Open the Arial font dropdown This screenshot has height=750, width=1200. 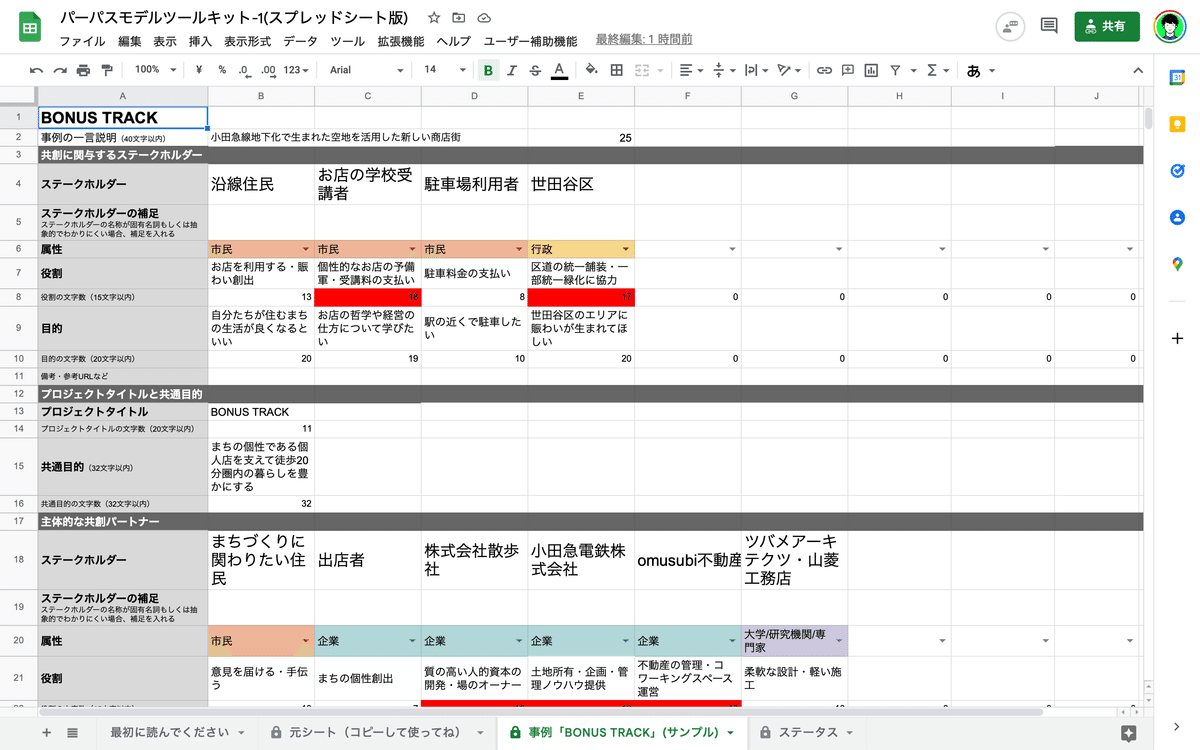tap(366, 70)
